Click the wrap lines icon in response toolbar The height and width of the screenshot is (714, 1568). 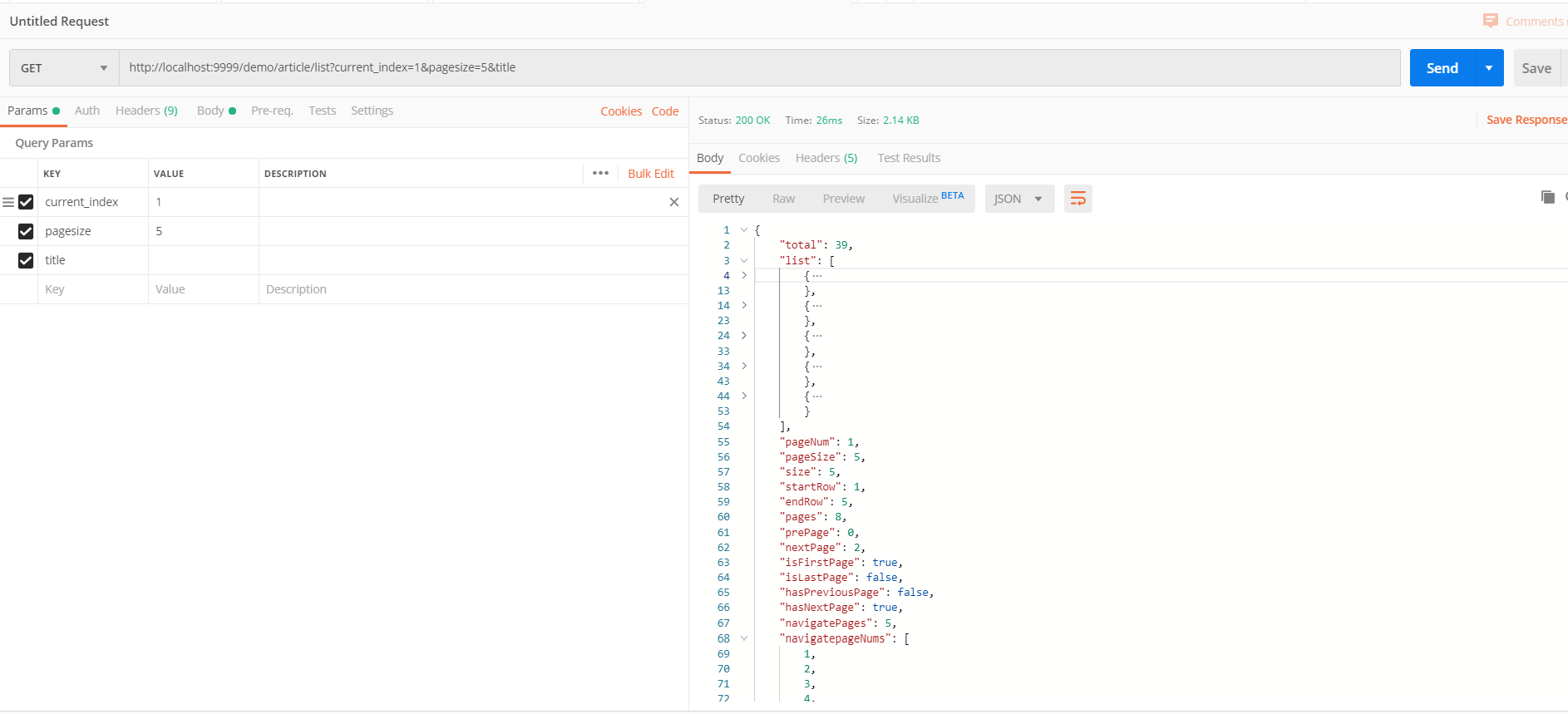(1077, 199)
